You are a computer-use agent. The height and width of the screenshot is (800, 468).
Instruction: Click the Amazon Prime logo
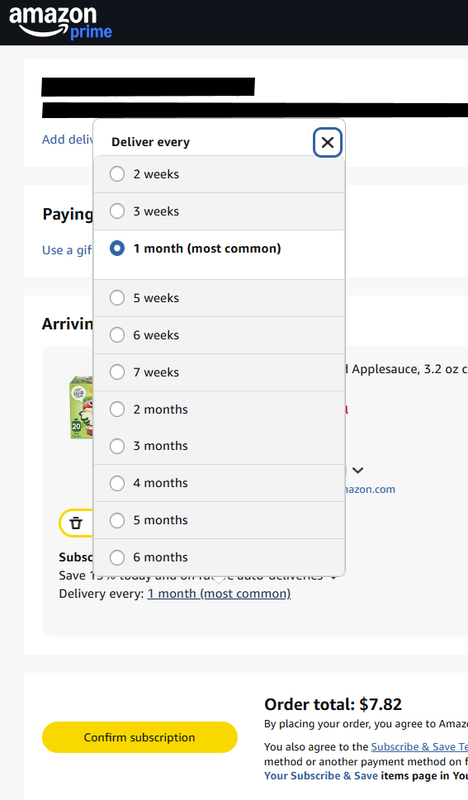coord(60,22)
